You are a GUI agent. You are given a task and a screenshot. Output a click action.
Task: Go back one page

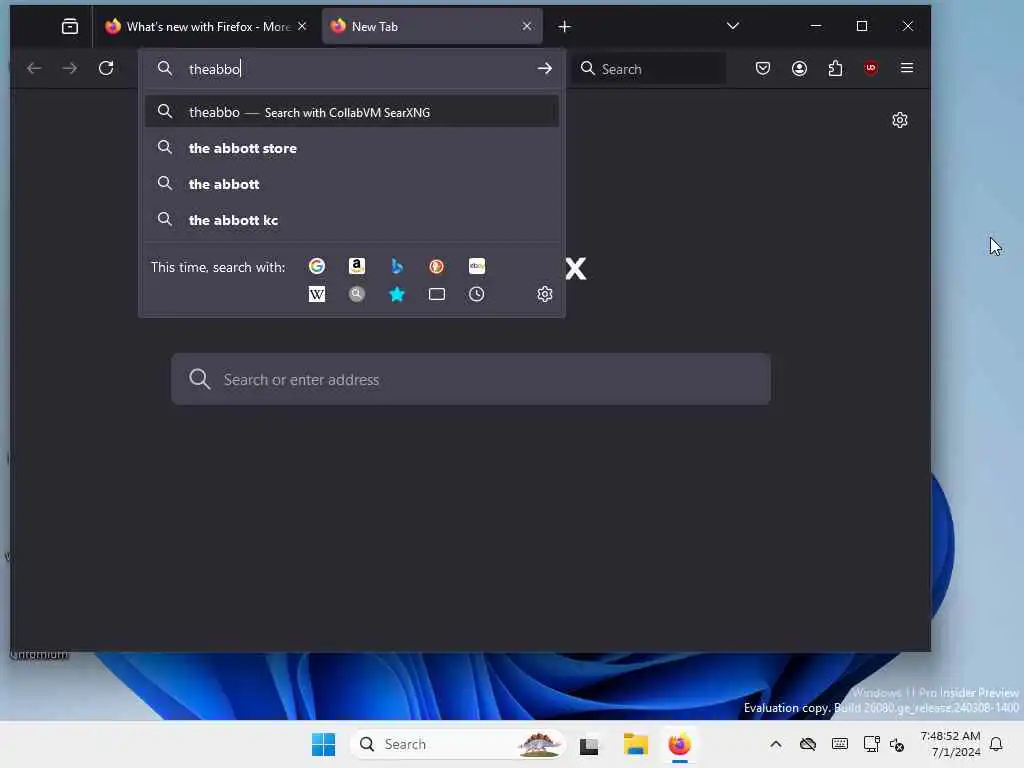pos(34,68)
